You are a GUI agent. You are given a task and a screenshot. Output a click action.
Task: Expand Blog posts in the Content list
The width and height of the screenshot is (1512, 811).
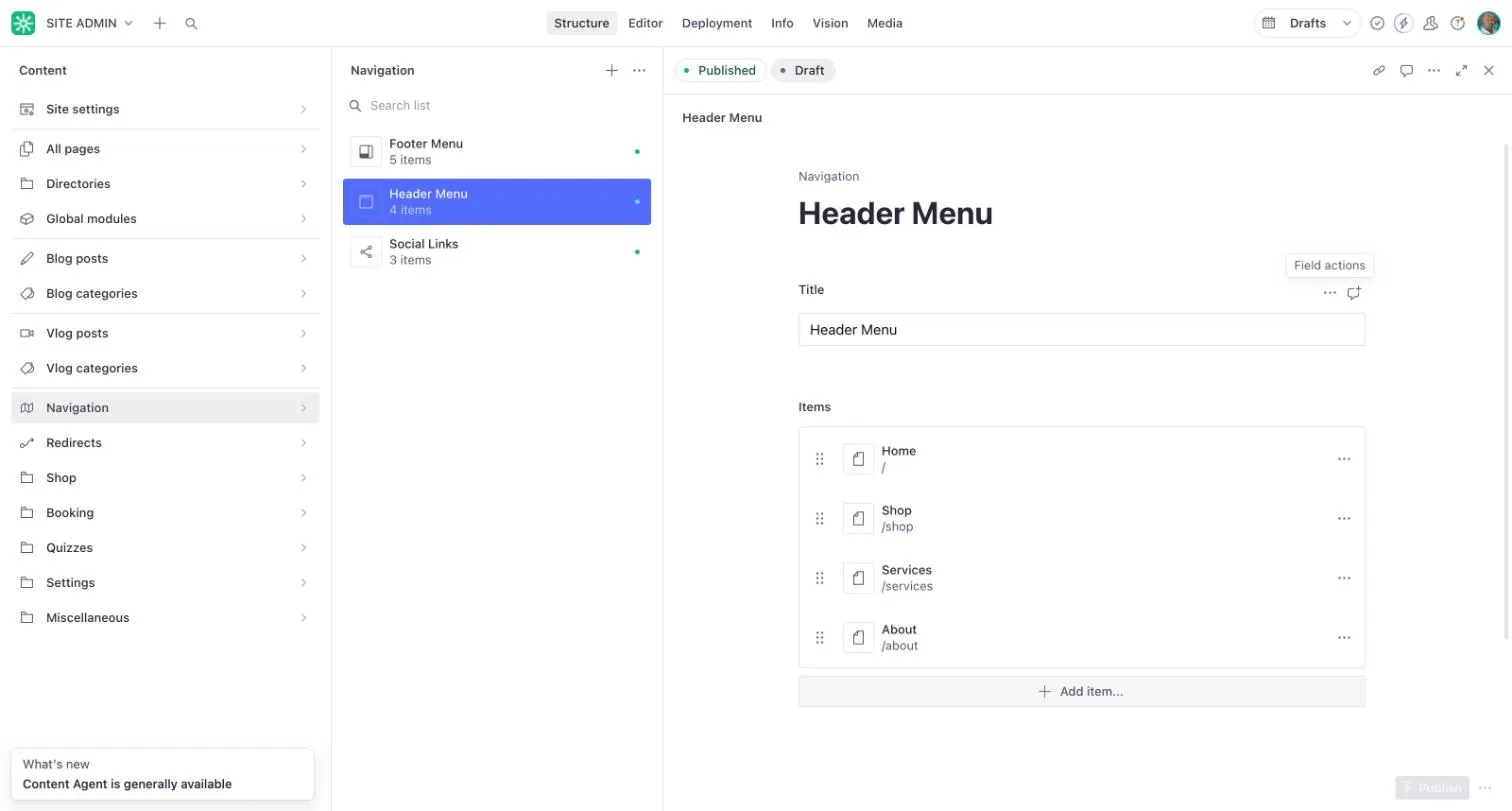(x=165, y=258)
